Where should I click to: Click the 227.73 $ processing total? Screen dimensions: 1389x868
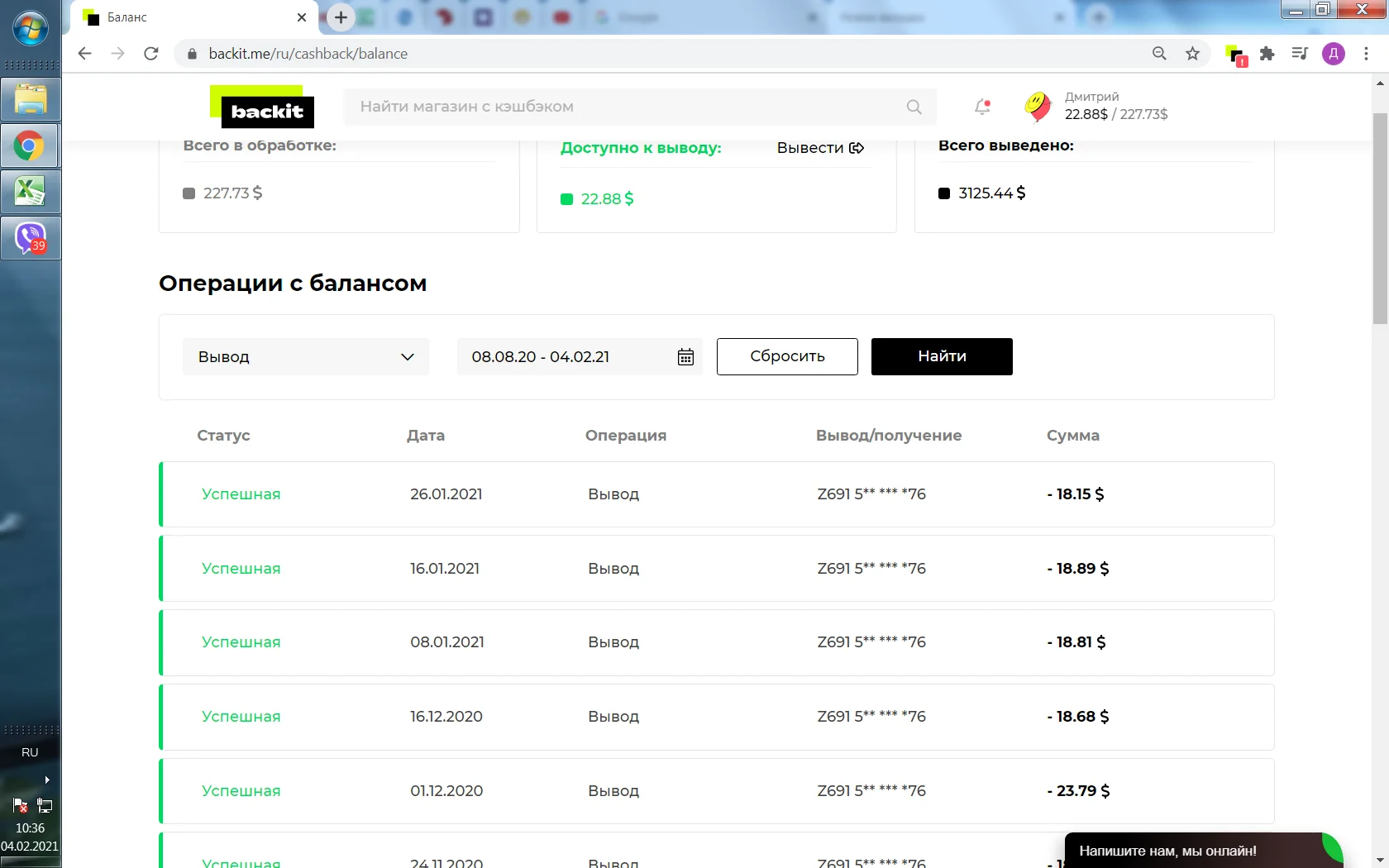click(232, 193)
